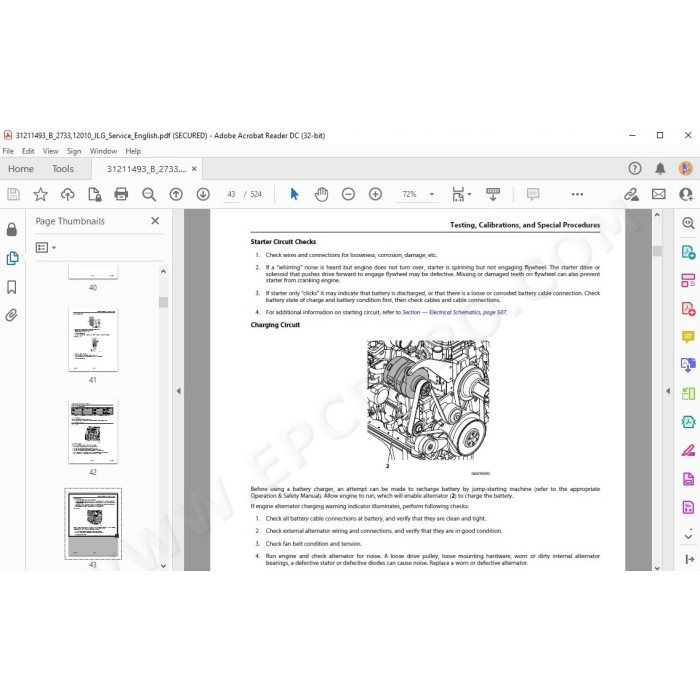Image resolution: width=700 pixels, height=700 pixels.
Task: Click document scrollbar up arrow
Action: (x=657, y=215)
